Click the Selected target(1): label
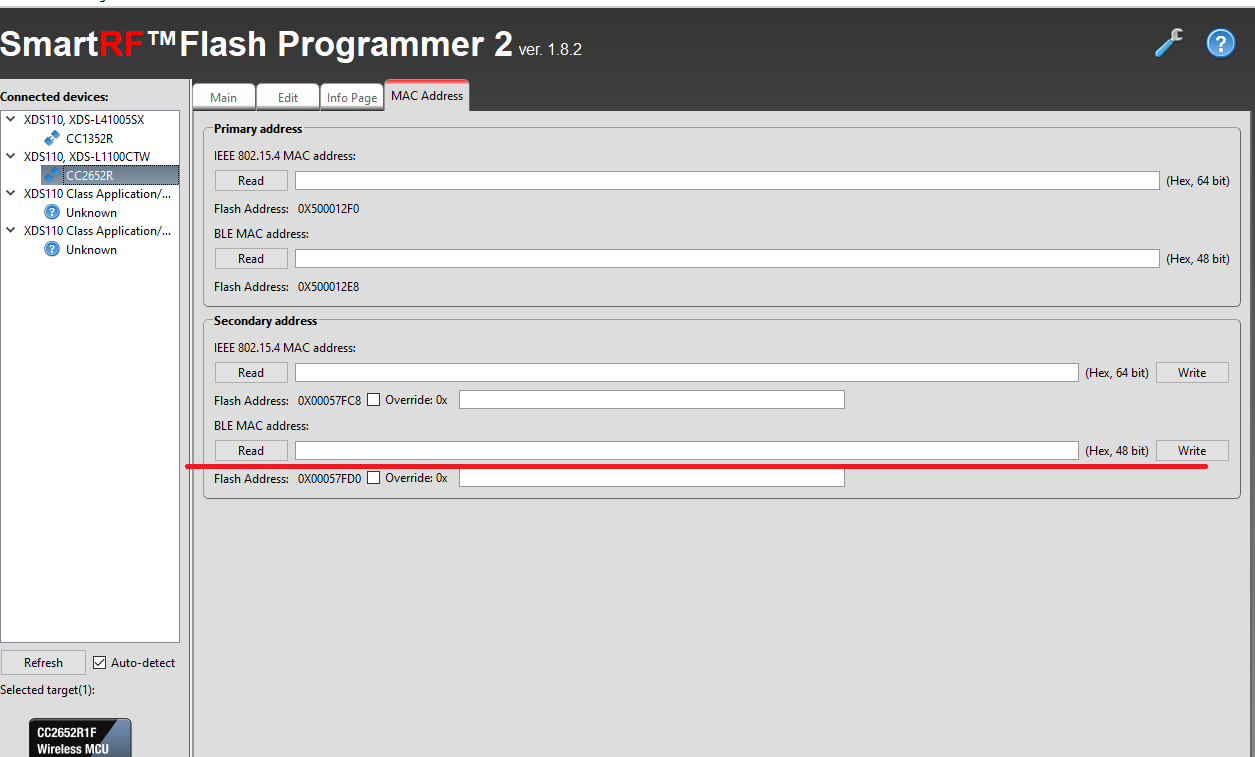This screenshot has height=757, width=1255. point(47,690)
